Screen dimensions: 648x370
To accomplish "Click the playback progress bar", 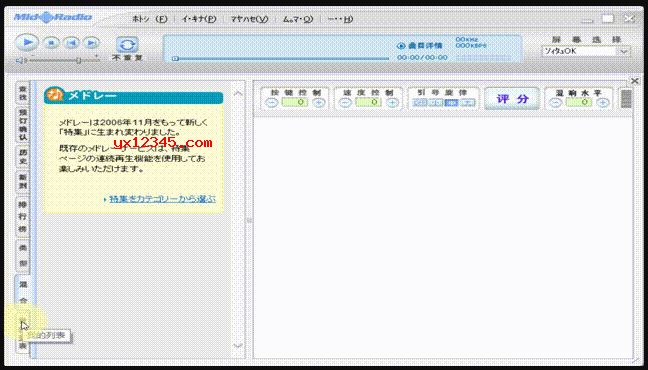I will [281, 59].
